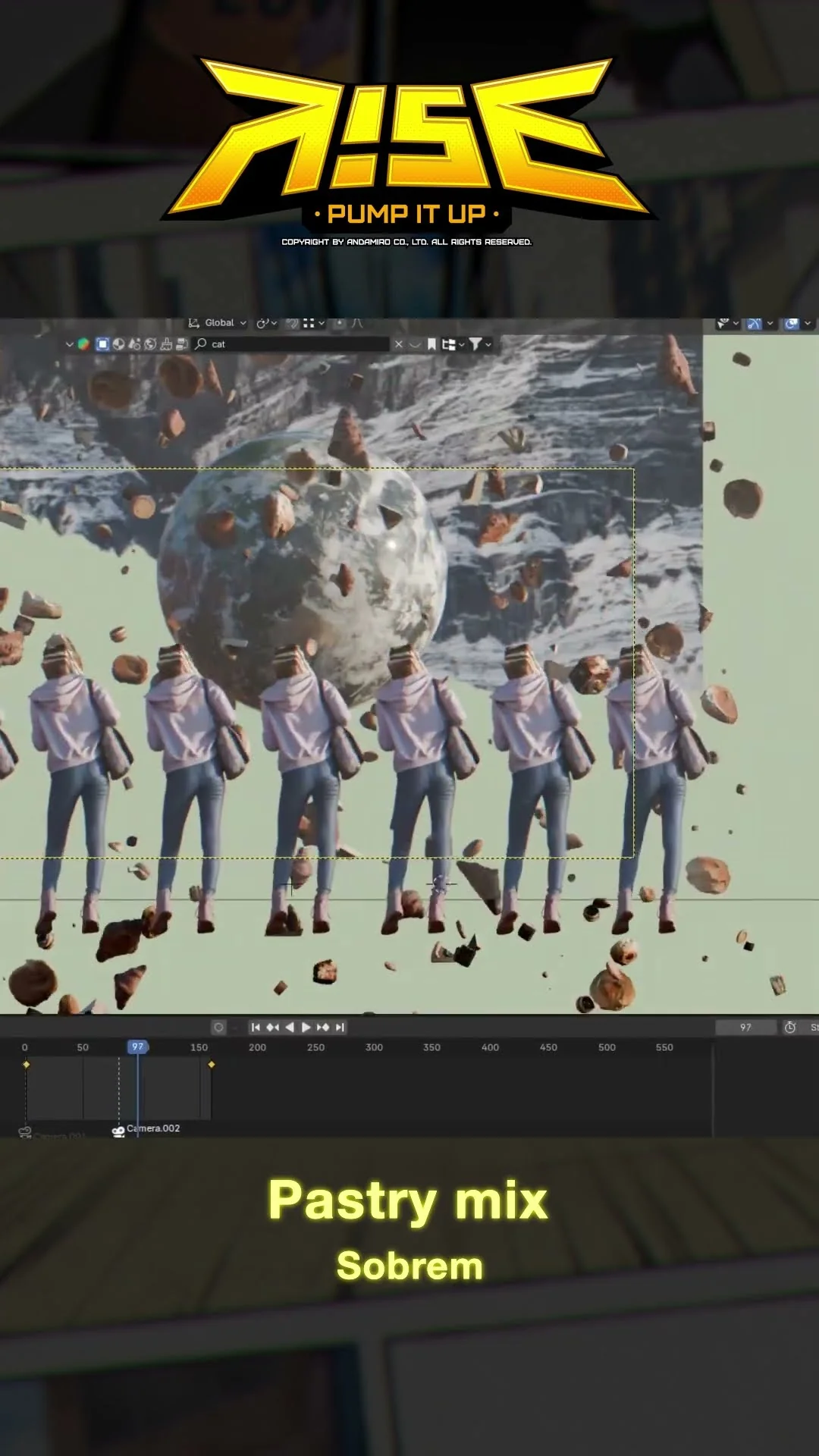
Task: Expand the selectability options chevron
Action: 736,324
